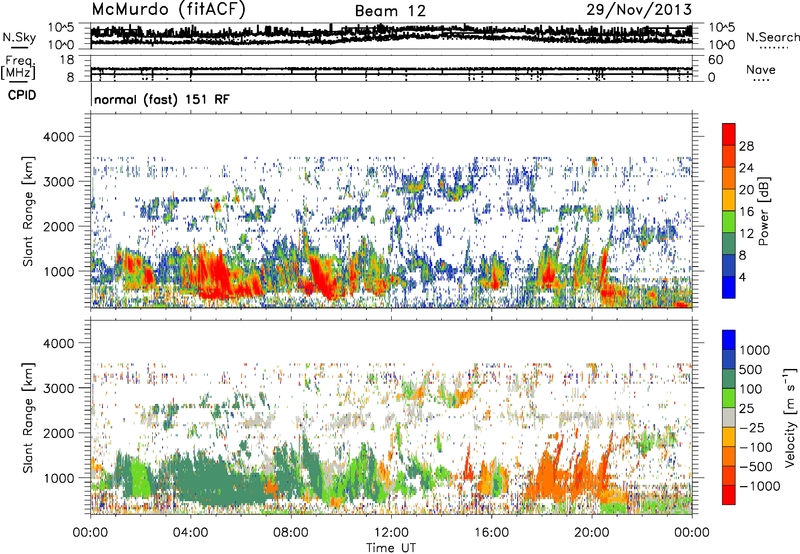This screenshot has width=800, height=554.
Task: Click the red high-power patch near 05:00
Action: pyautogui.click(x=214, y=274)
